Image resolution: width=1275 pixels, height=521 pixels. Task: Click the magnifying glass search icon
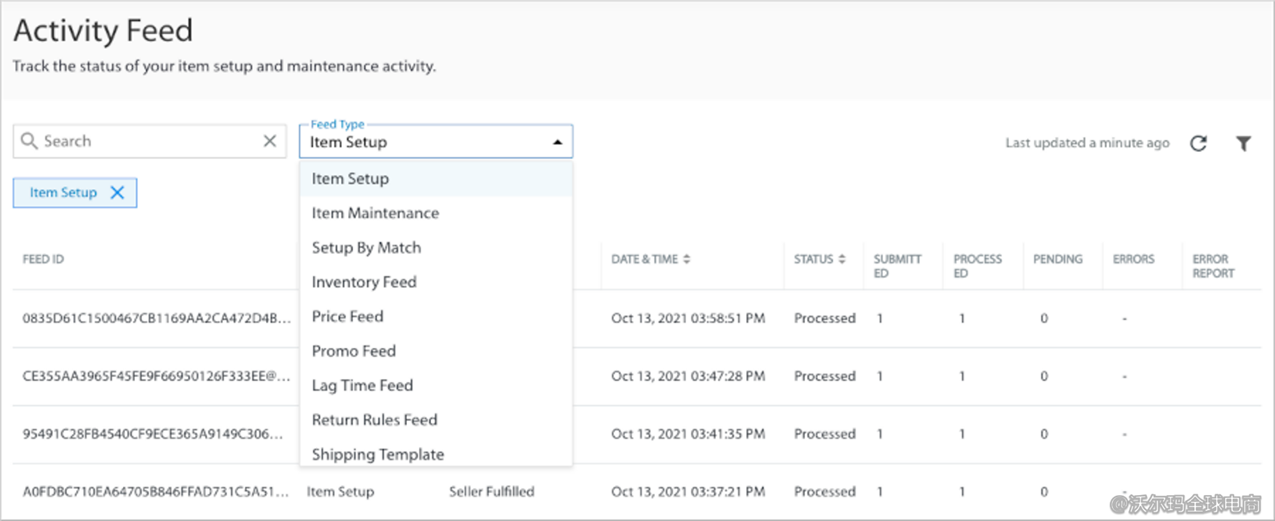pos(29,141)
